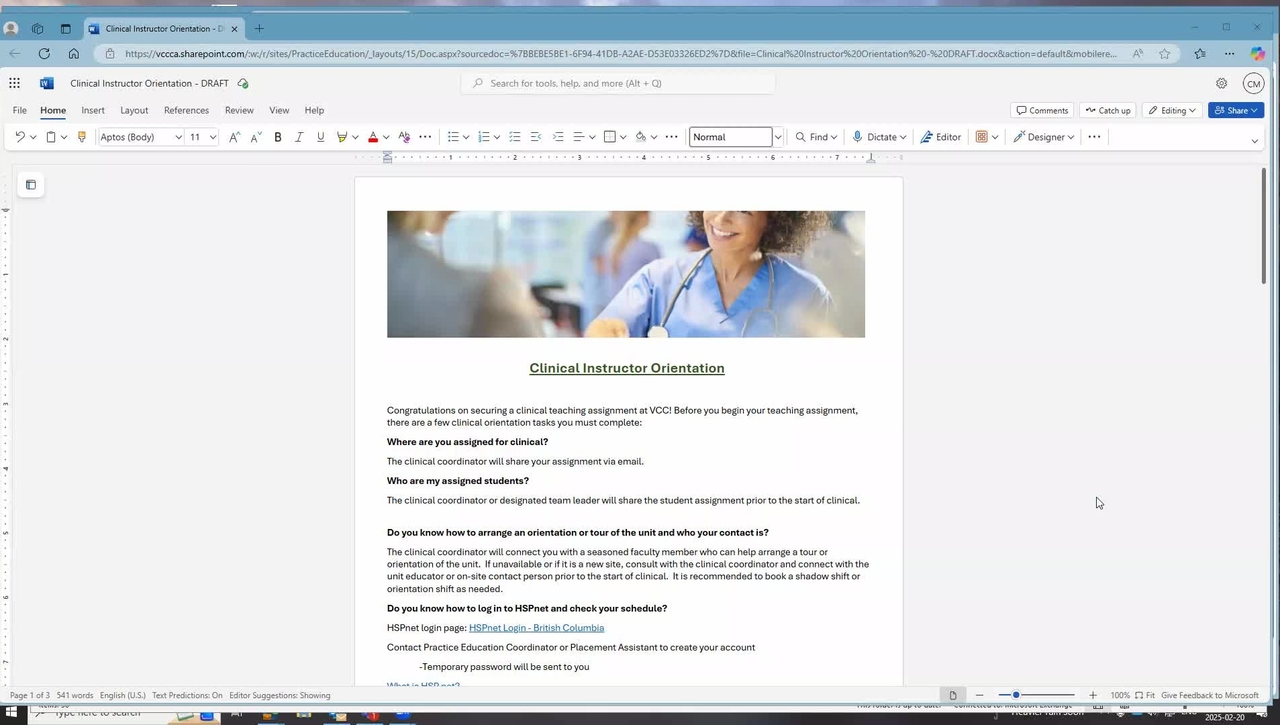This screenshot has width=1280, height=725.
Task: Switch to the Insert ribbon tab
Action: (93, 110)
